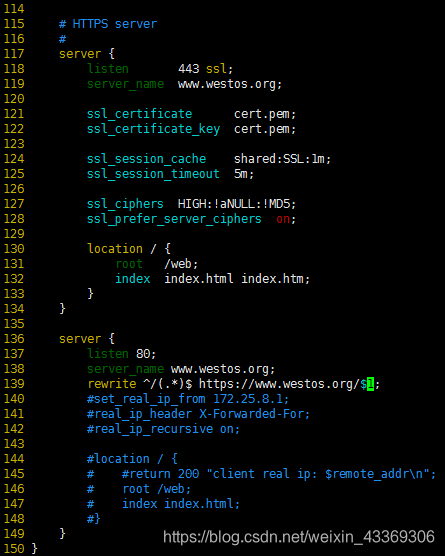Click 'index.htm;' on line 132

pos(276,279)
